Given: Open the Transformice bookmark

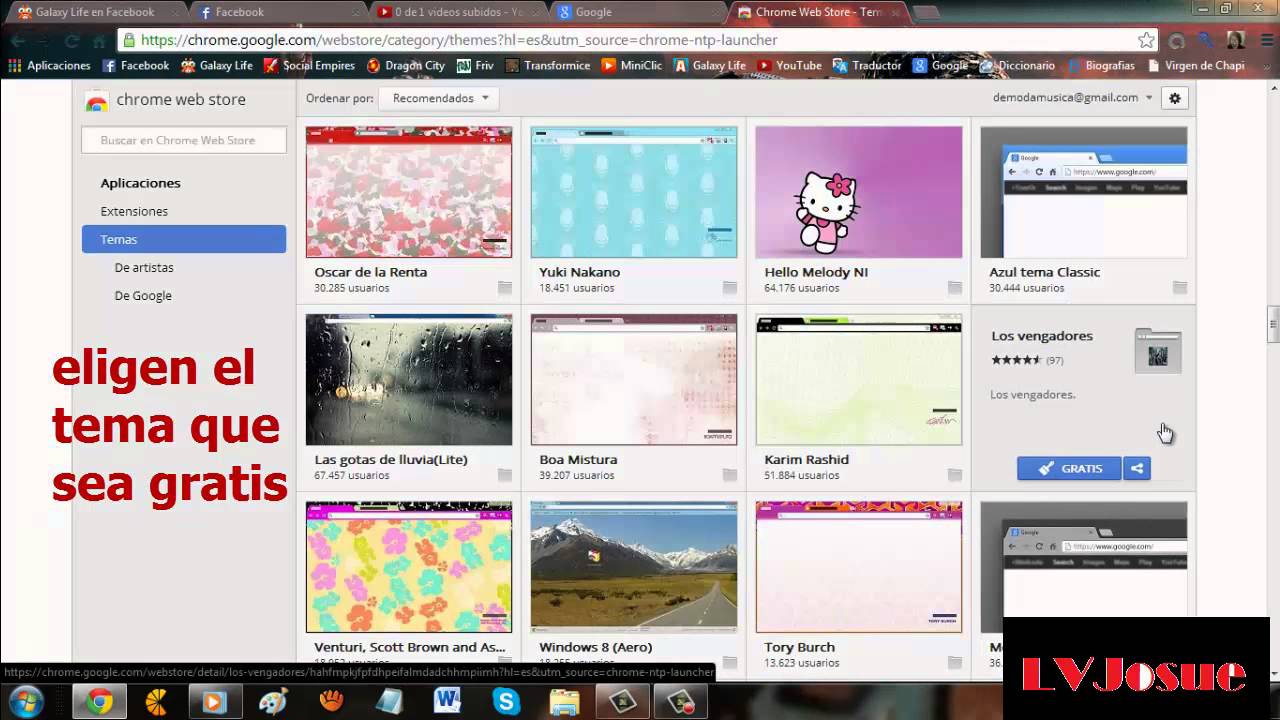Looking at the screenshot, I should pos(547,66).
